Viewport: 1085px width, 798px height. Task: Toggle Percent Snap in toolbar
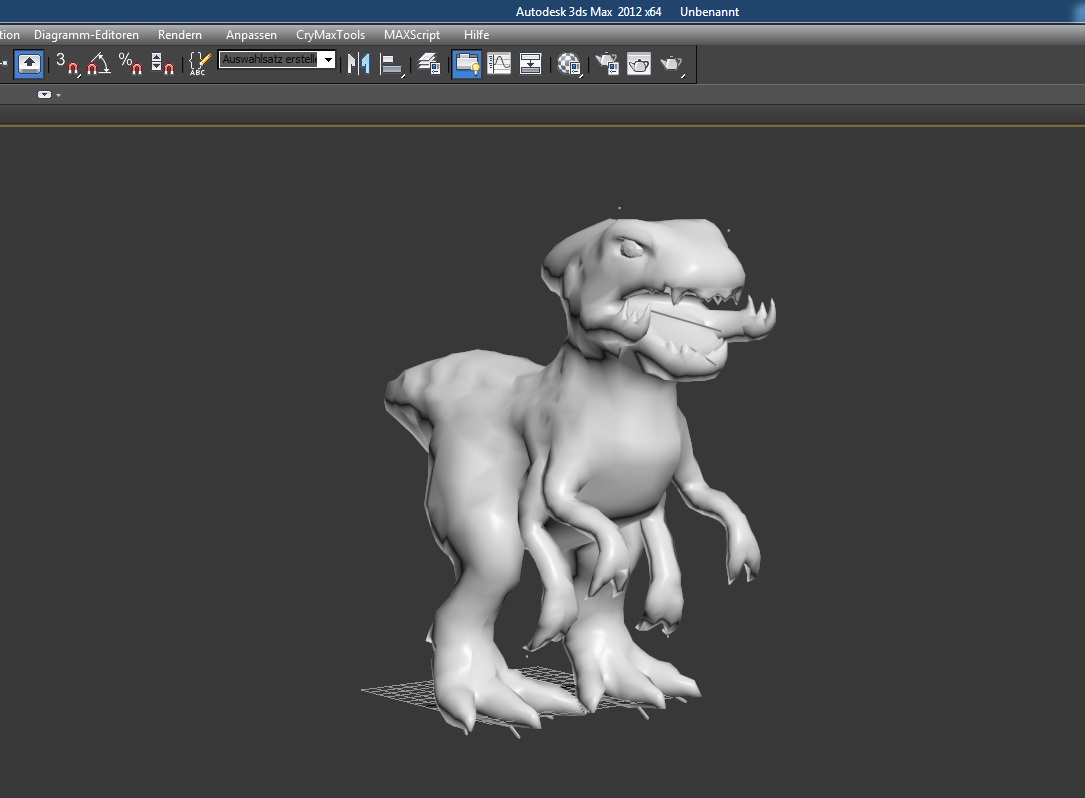coord(130,64)
